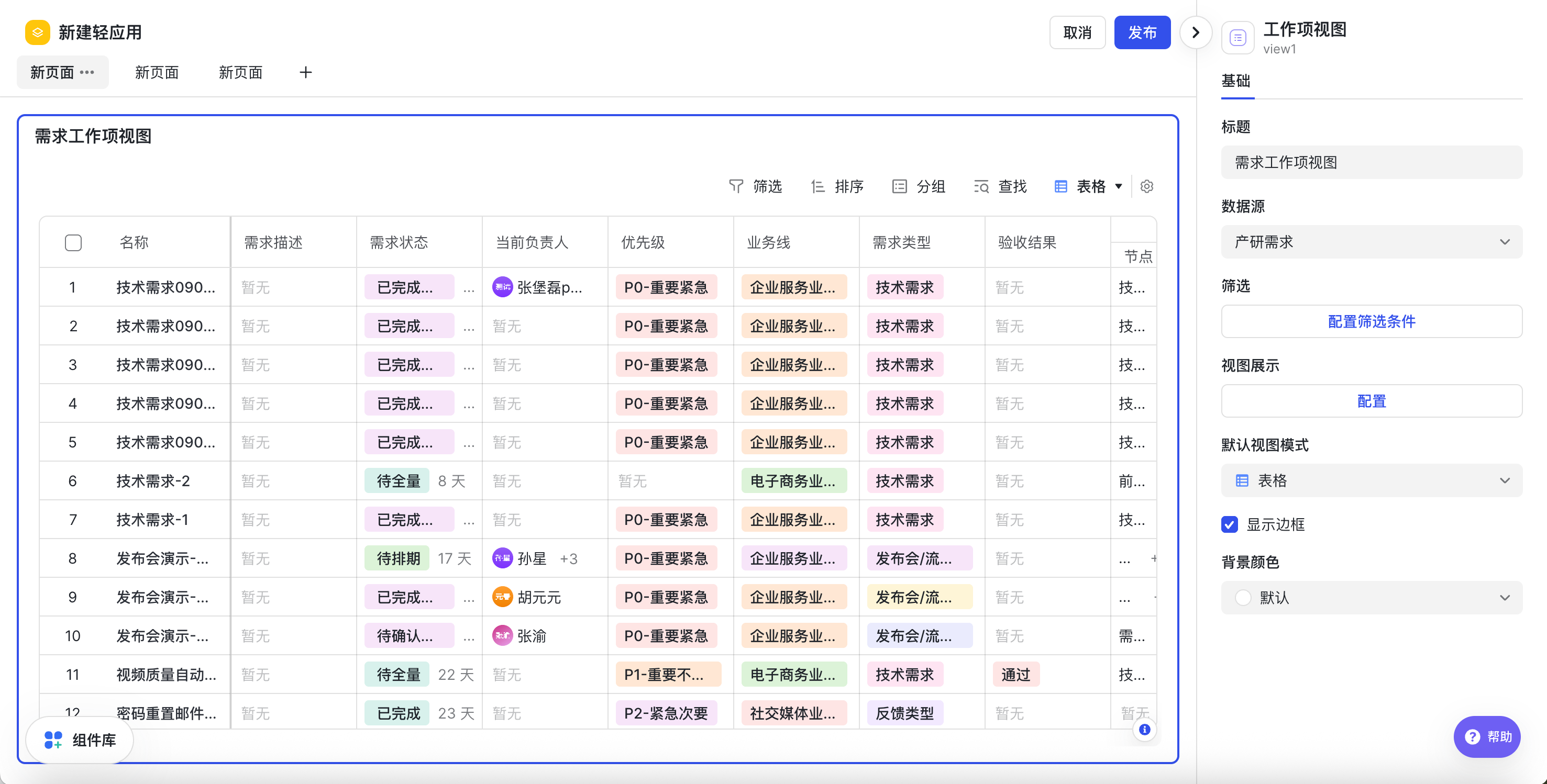Click the 验收结果 column header
The height and width of the screenshot is (784, 1547).
[x=1027, y=242]
